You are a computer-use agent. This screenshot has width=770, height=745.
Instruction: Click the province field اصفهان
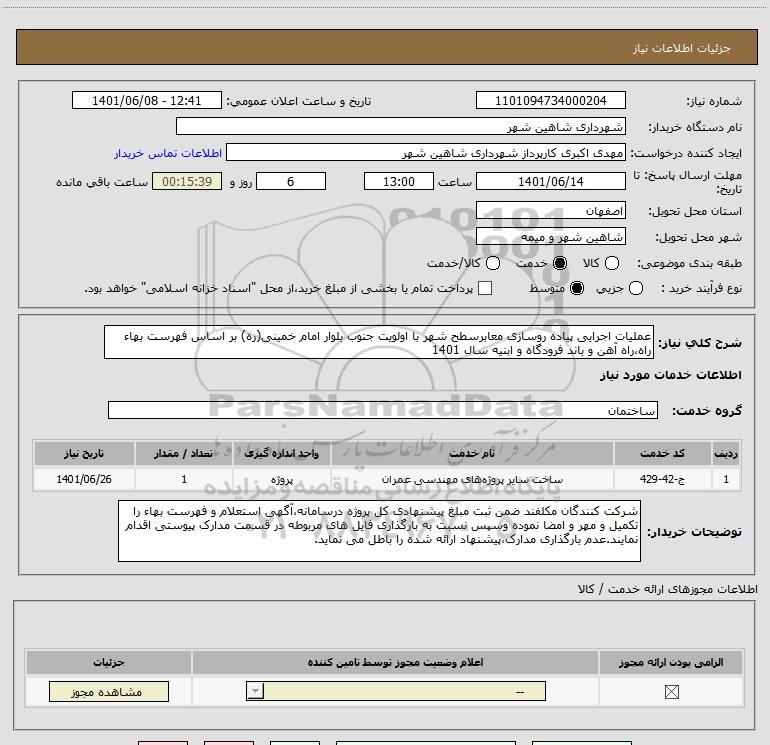click(x=550, y=211)
